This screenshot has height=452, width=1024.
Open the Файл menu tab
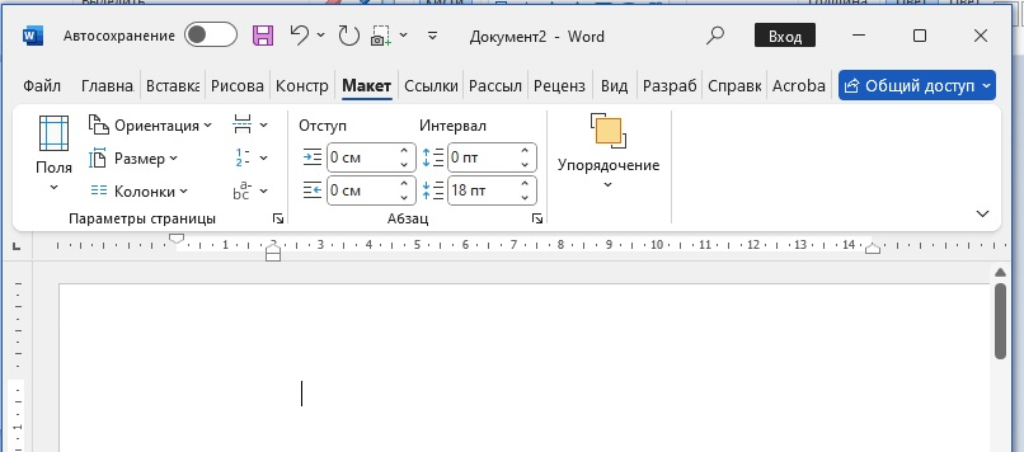(42, 86)
